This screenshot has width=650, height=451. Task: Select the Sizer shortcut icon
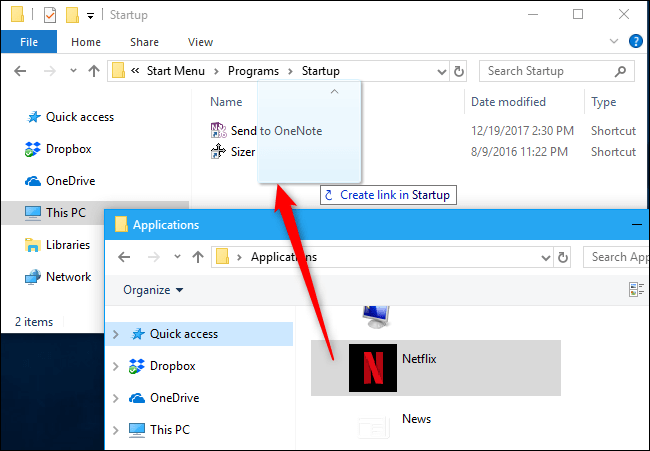coord(218,152)
